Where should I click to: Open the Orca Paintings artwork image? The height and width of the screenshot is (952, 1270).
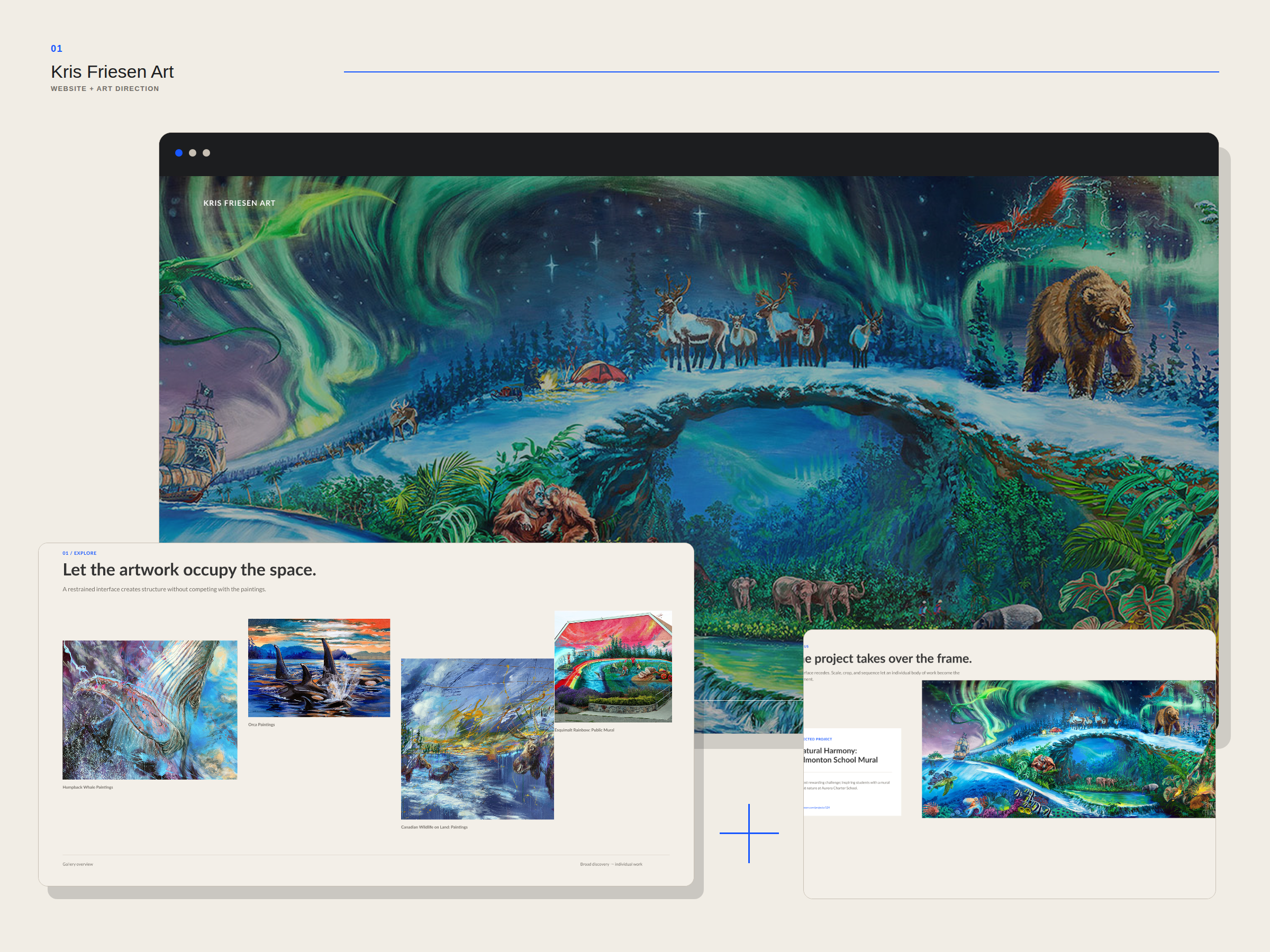tap(319, 667)
